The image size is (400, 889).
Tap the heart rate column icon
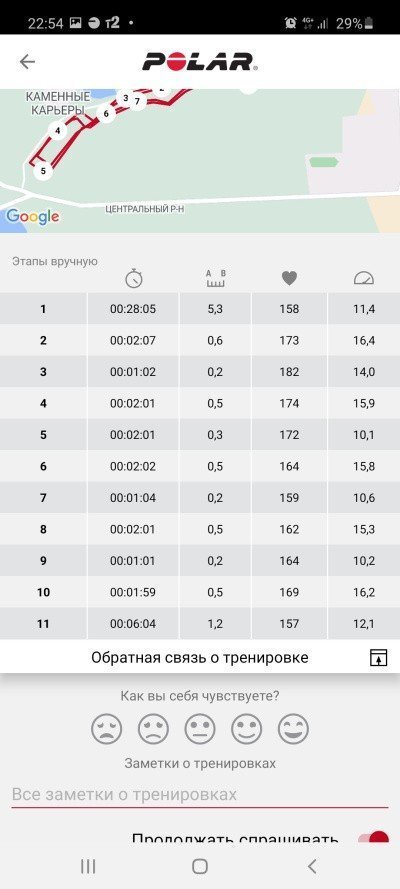click(289, 278)
